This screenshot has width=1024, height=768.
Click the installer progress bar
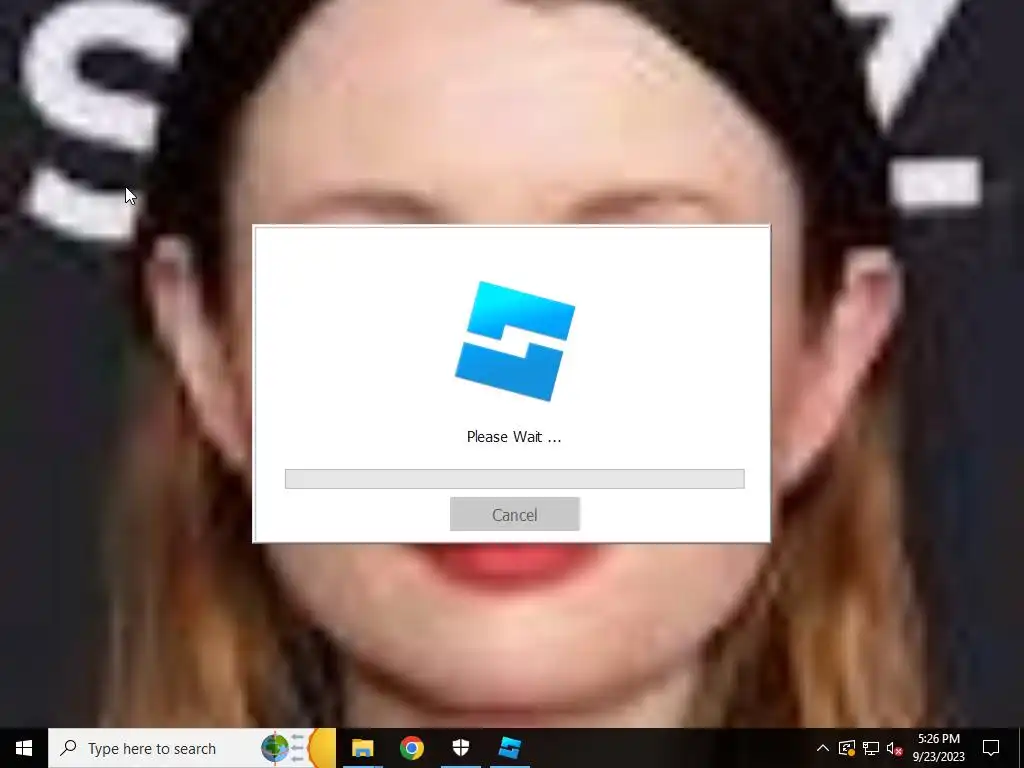(x=515, y=479)
